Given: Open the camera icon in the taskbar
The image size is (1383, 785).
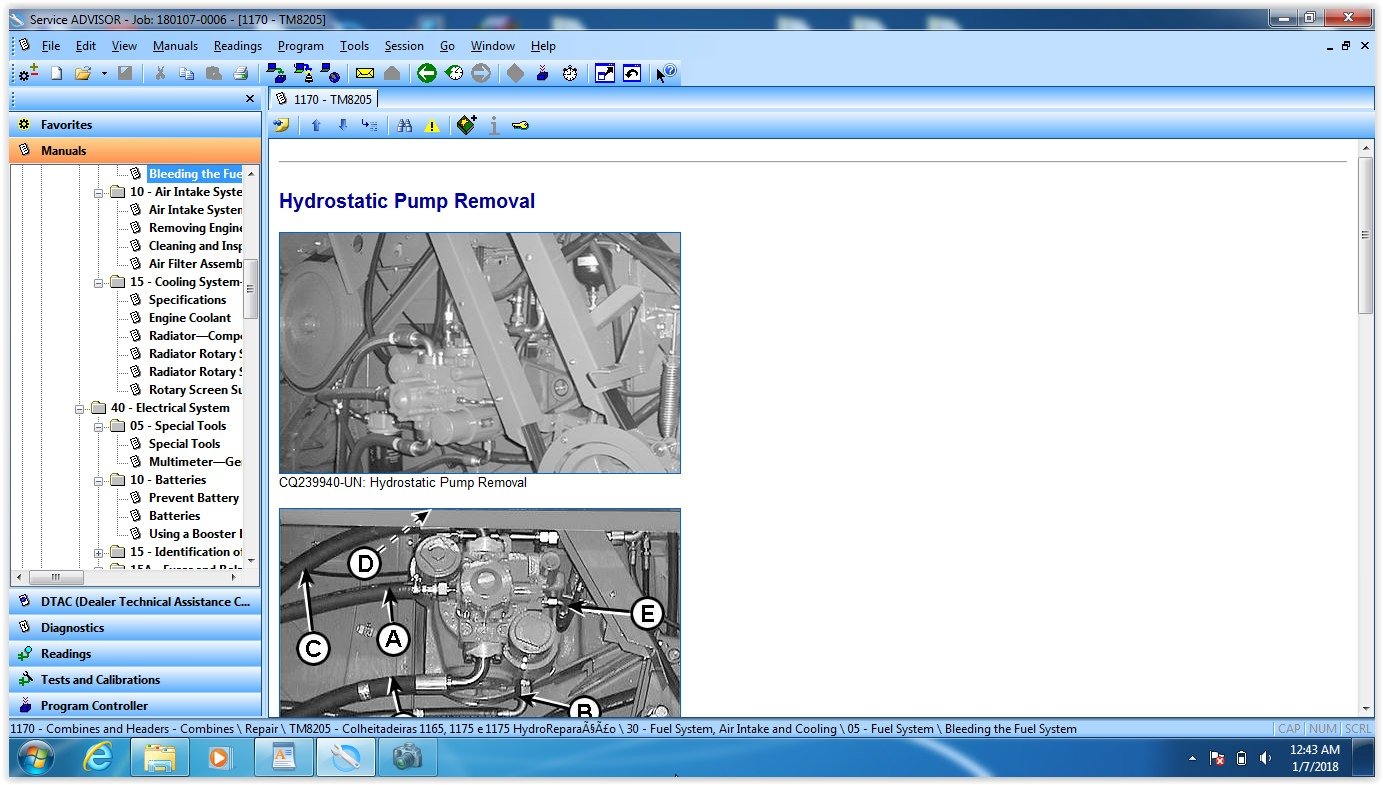Looking at the screenshot, I should [407, 758].
